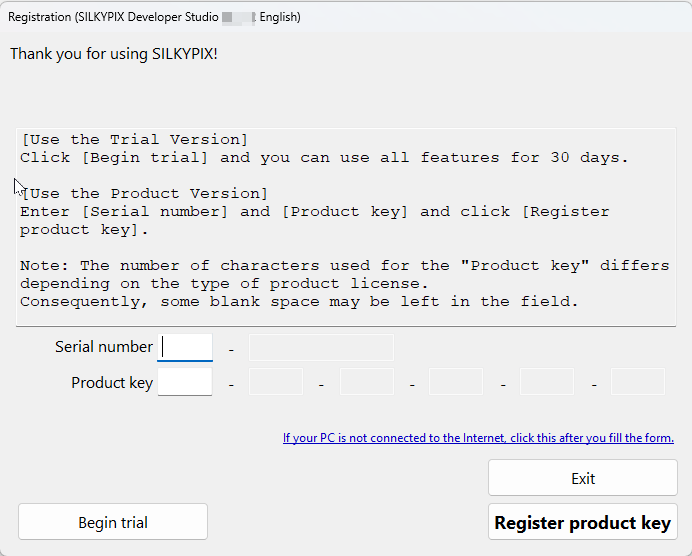Click the "Product key" label

(x=112, y=383)
